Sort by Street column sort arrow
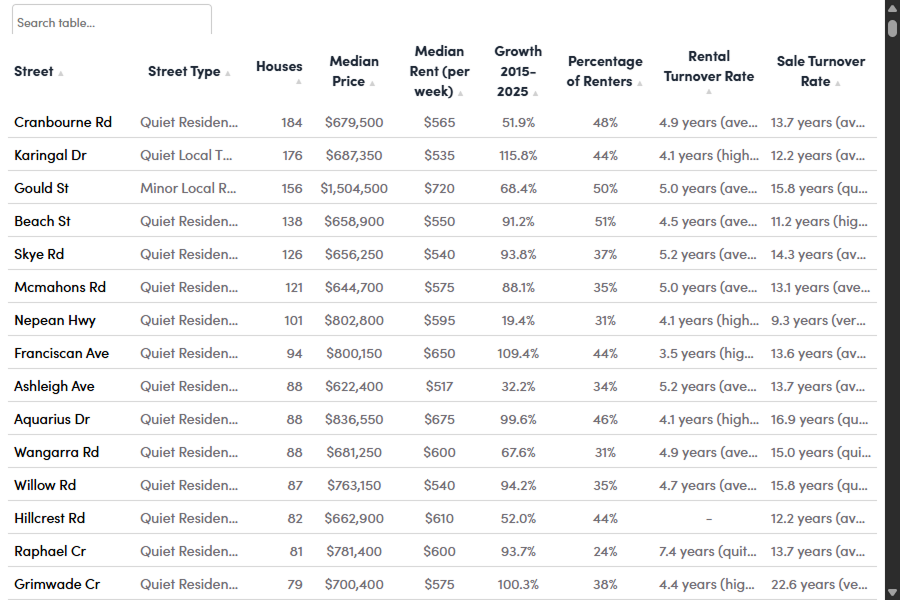The width and height of the screenshot is (900, 600). (x=61, y=73)
